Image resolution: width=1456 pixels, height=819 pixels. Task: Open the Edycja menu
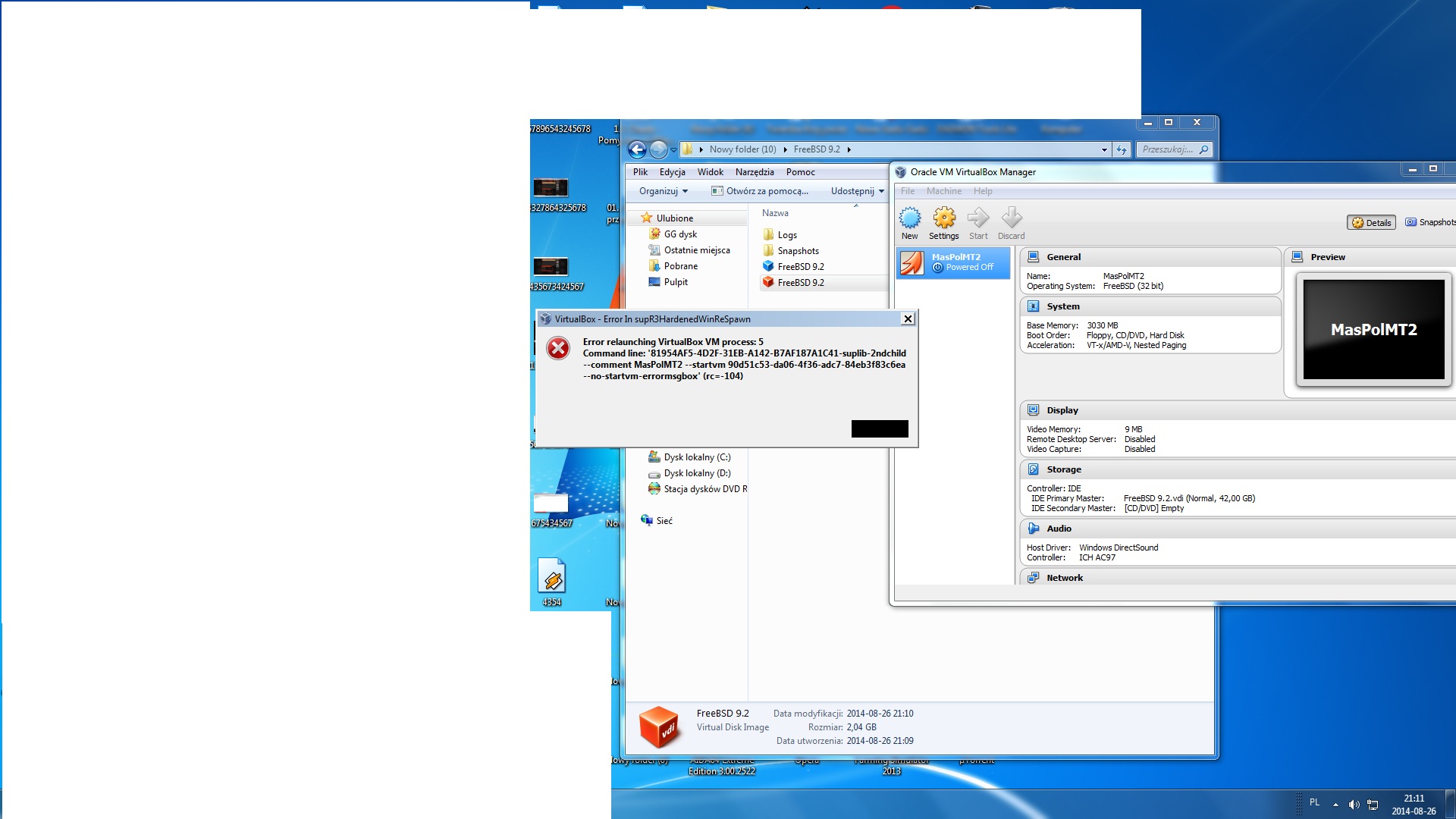click(673, 172)
